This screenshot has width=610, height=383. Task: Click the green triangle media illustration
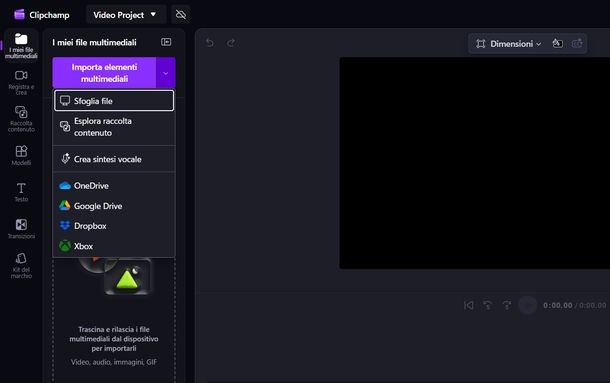(127, 278)
